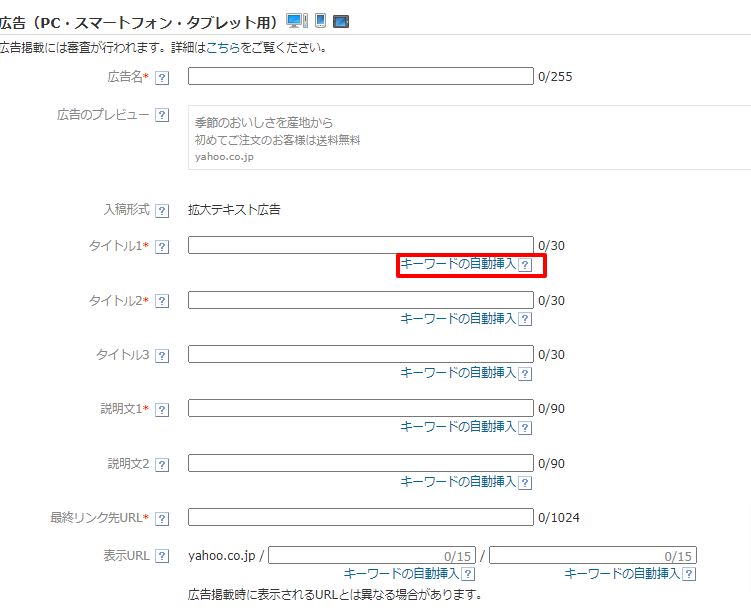The image size is (751, 611).
Task: Click the 説明文1 input field
Action: tap(360, 408)
